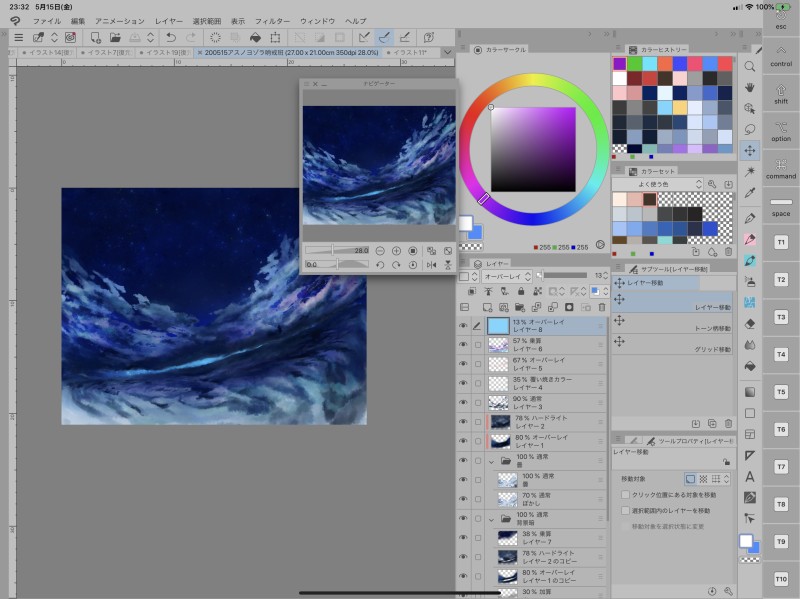Select the Zoom magnifier tool
Image resolution: width=800 pixels, height=599 pixels.
coord(750,66)
